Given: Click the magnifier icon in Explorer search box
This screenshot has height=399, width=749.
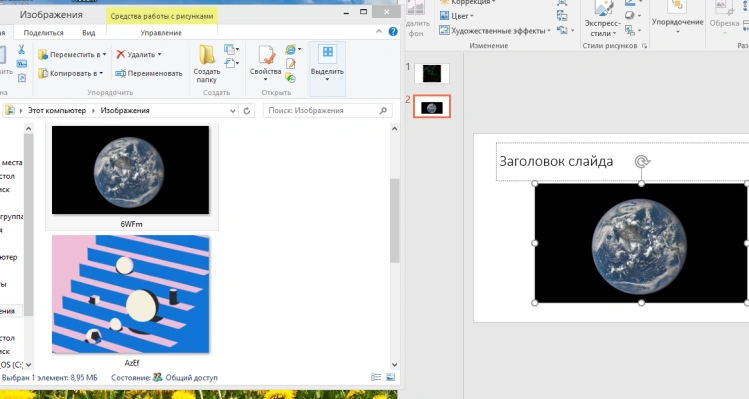Looking at the screenshot, I should coord(383,110).
